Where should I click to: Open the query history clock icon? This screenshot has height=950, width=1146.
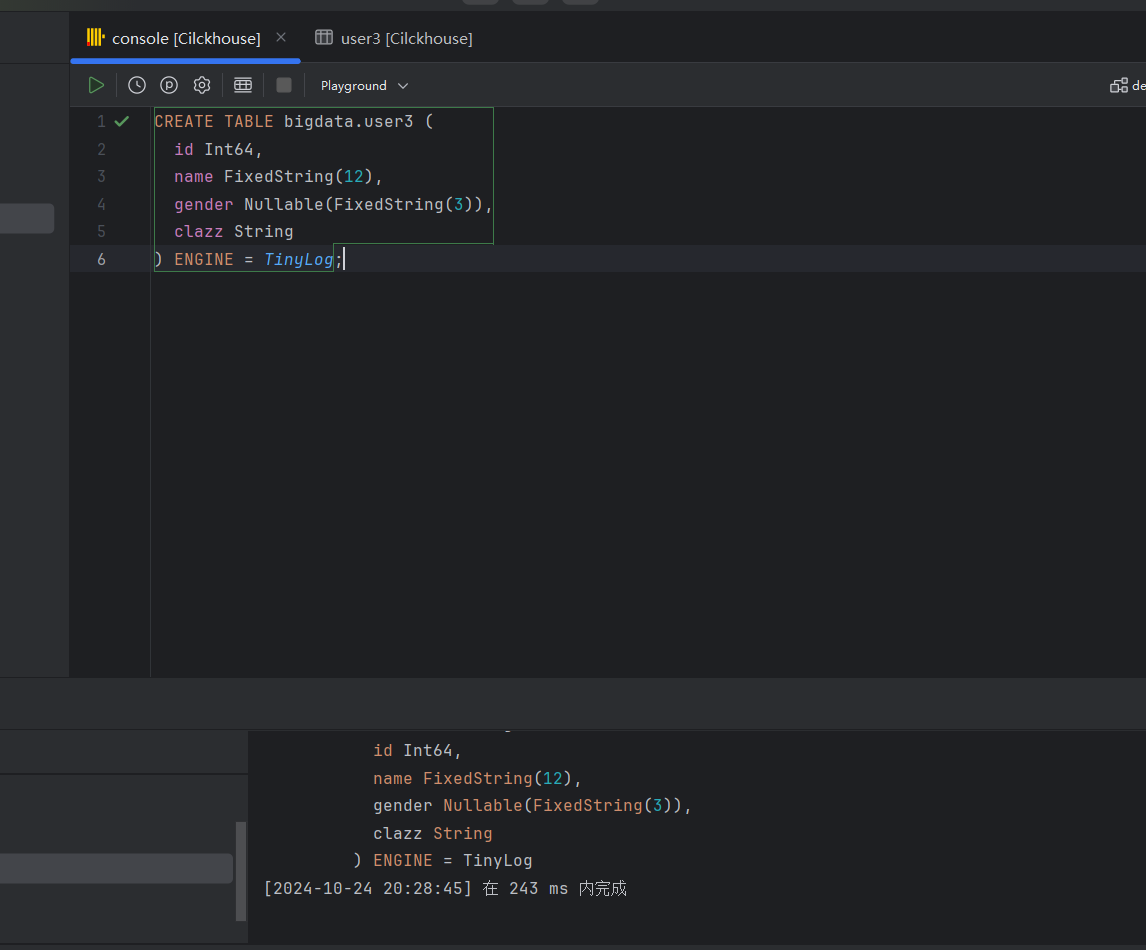(137, 86)
